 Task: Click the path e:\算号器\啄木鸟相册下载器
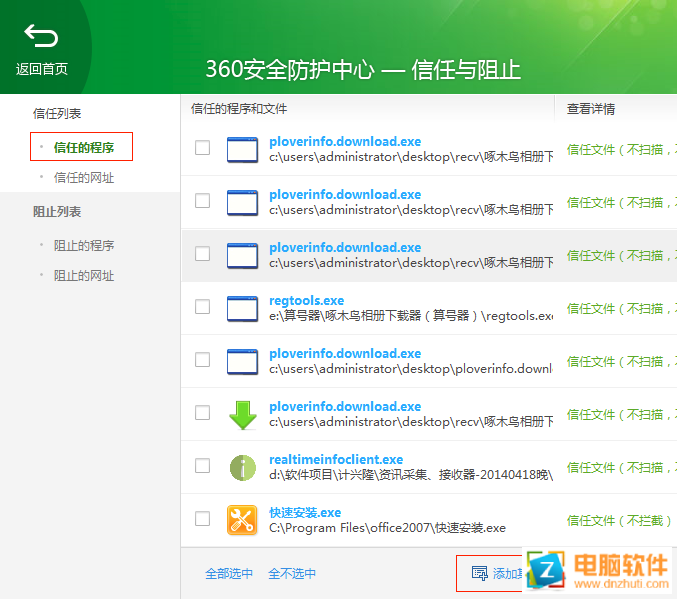[411, 316]
